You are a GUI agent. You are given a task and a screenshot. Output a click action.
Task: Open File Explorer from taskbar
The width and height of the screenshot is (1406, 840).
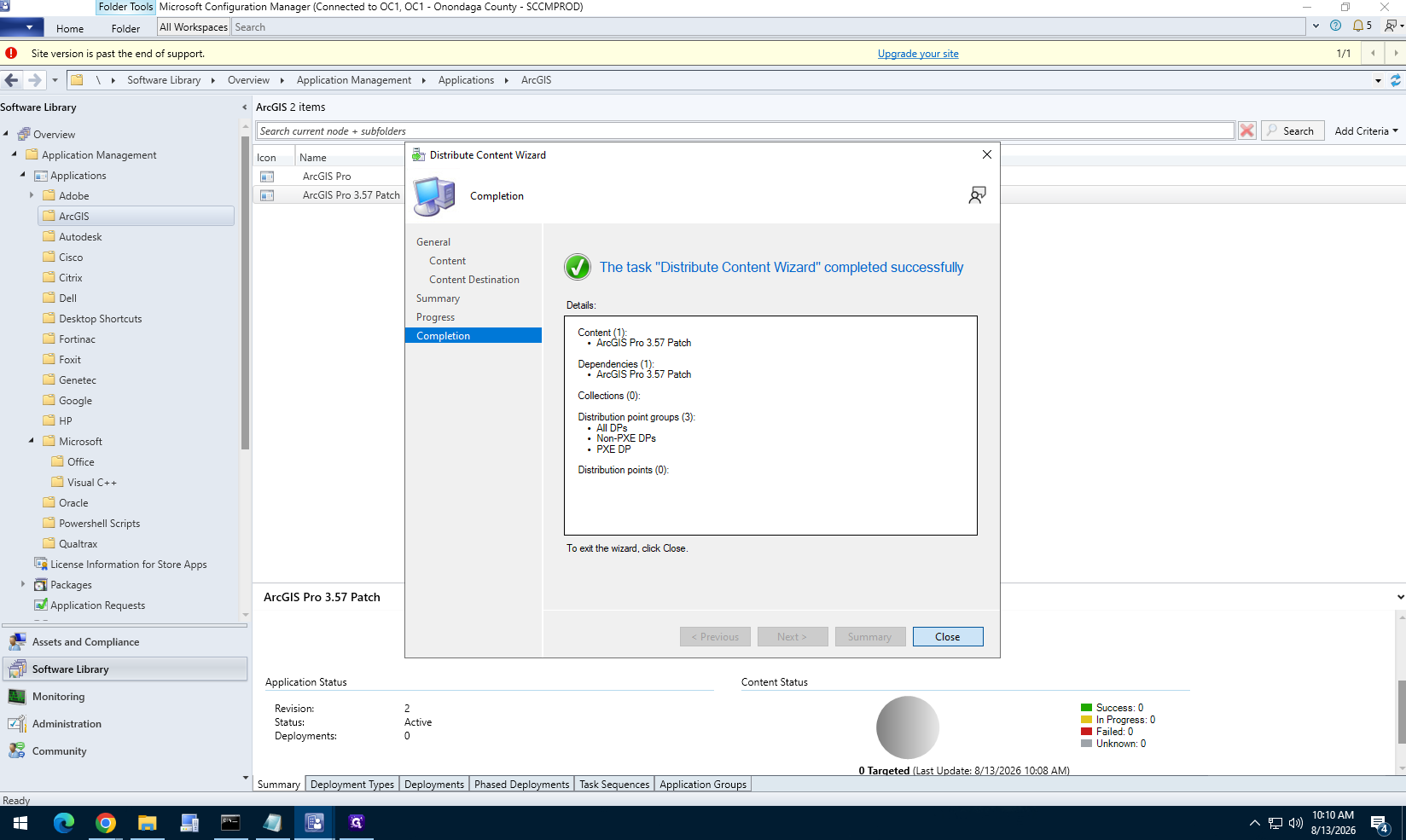click(148, 823)
